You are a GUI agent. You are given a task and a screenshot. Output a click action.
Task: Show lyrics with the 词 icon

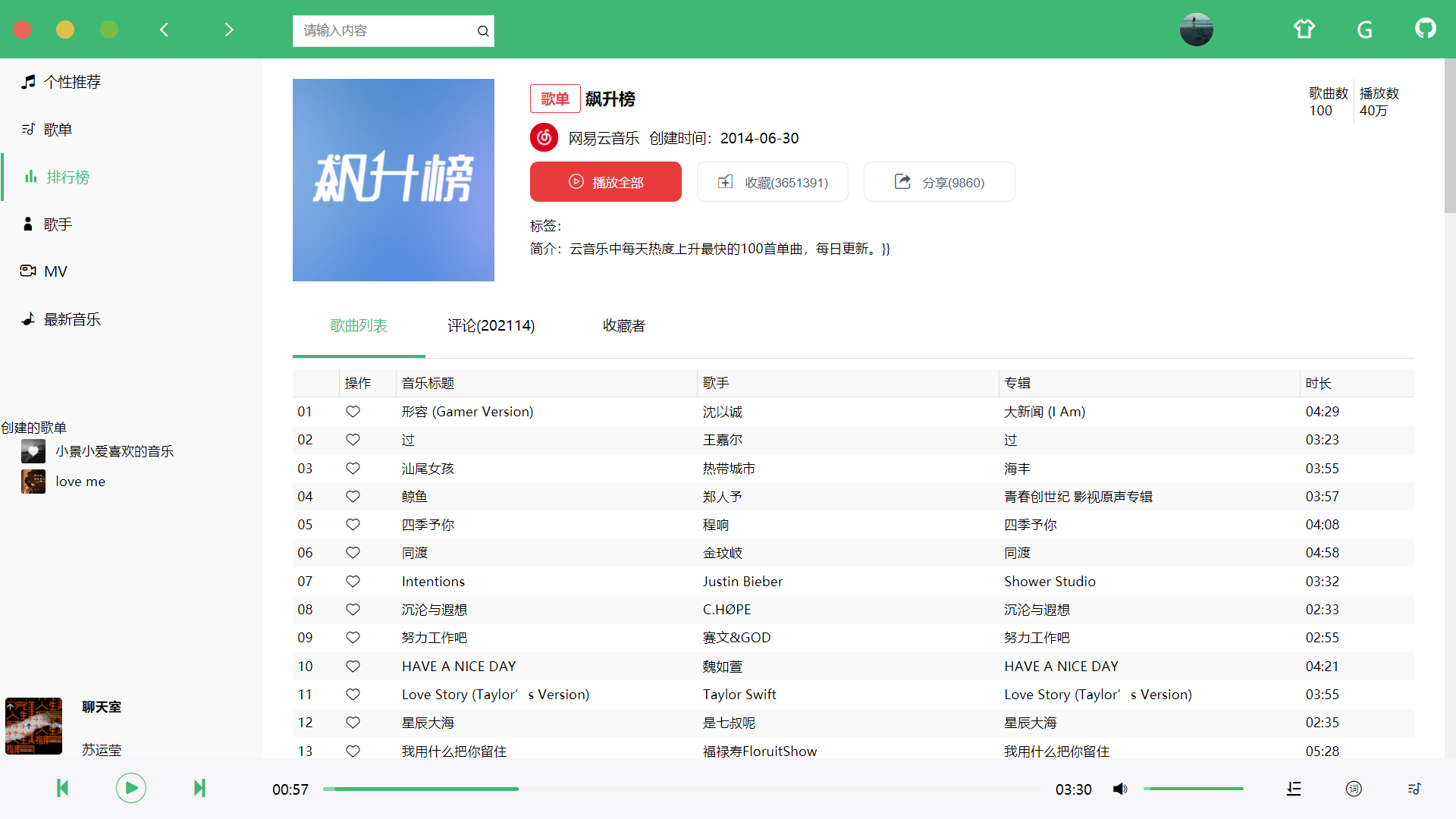pos(1354,789)
